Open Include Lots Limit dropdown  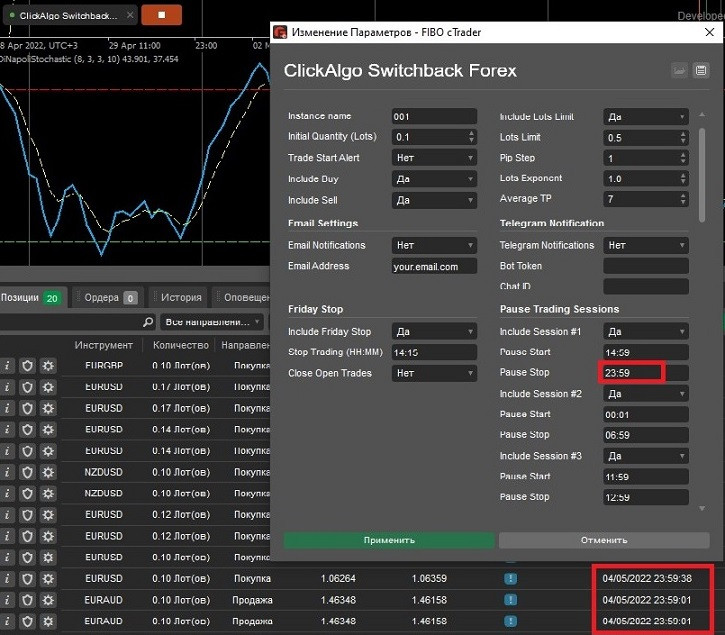646,117
